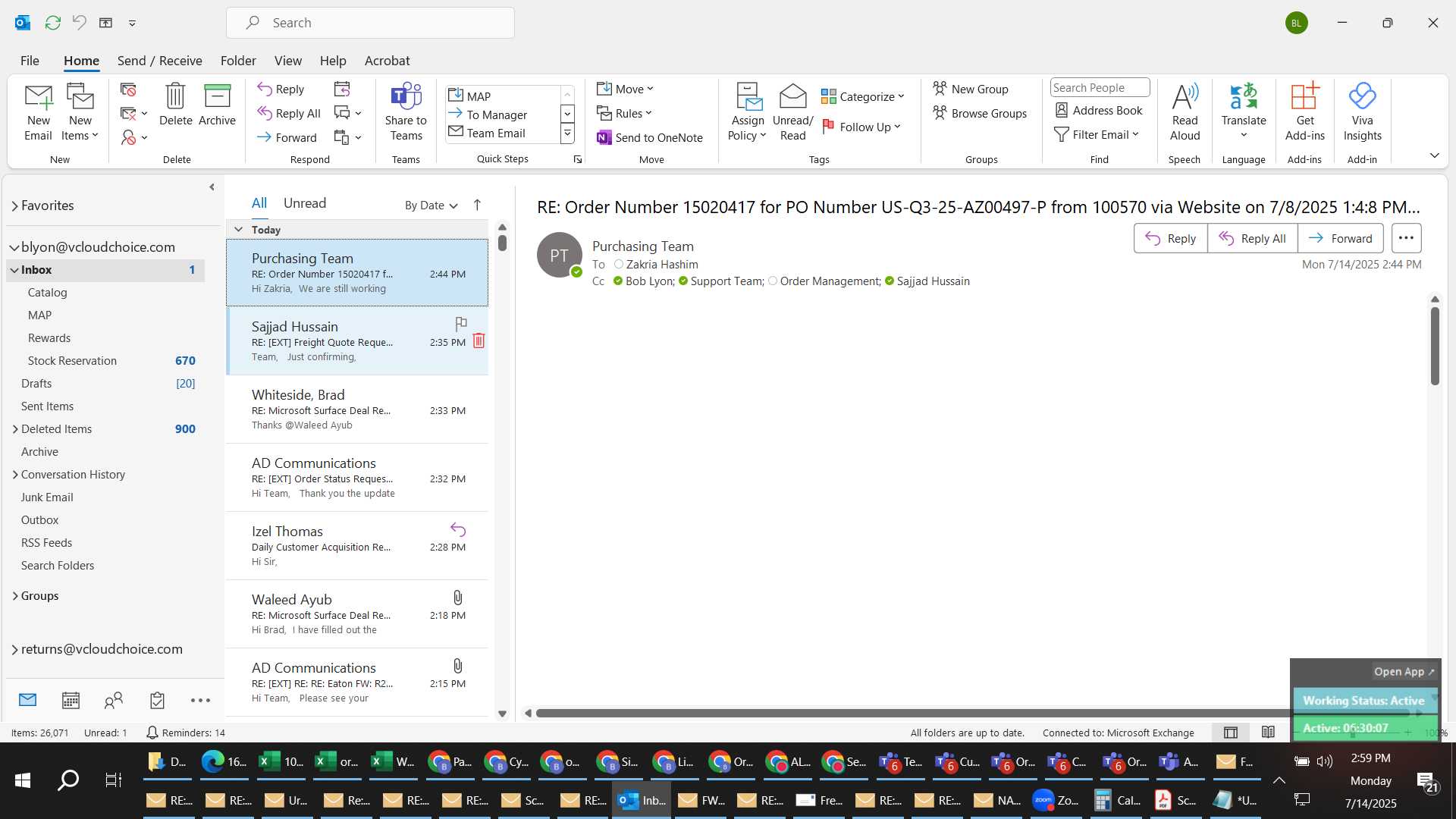Switch to Reading view in status bar

[x=1268, y=733]
